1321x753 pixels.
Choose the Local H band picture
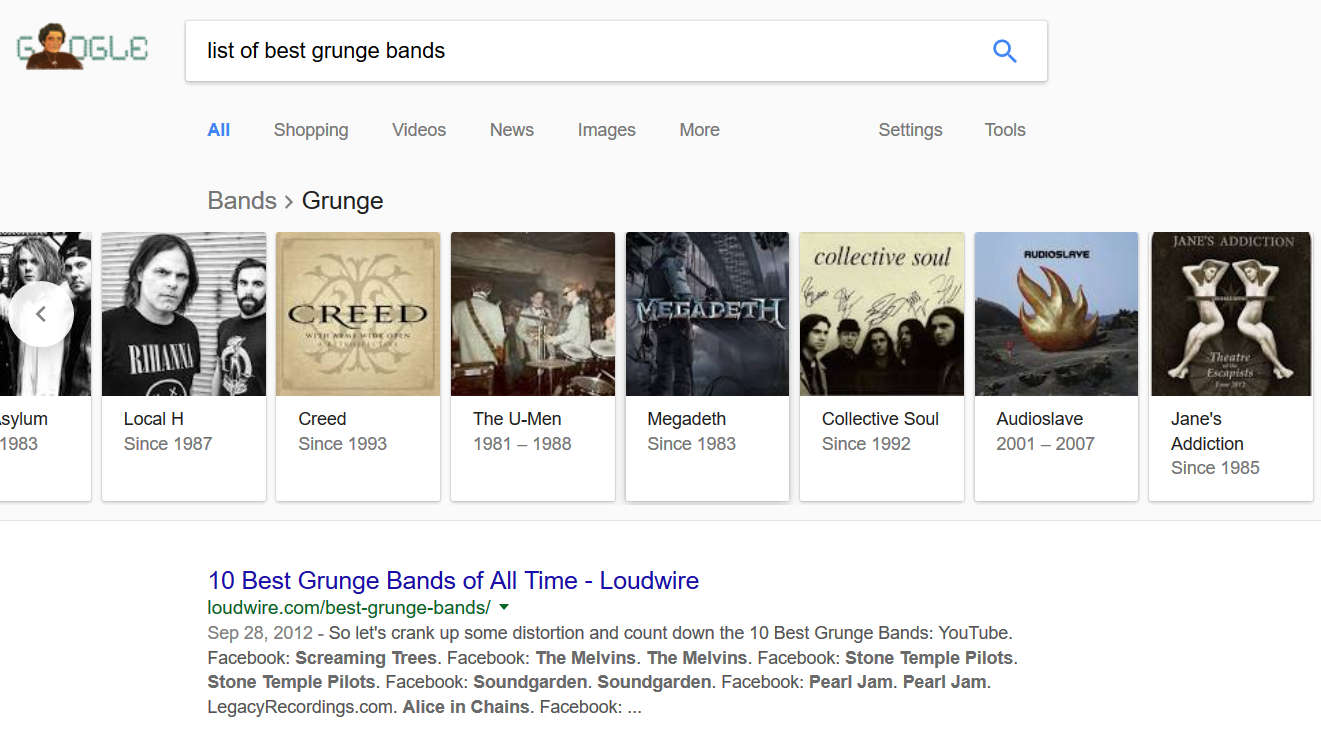184,314
